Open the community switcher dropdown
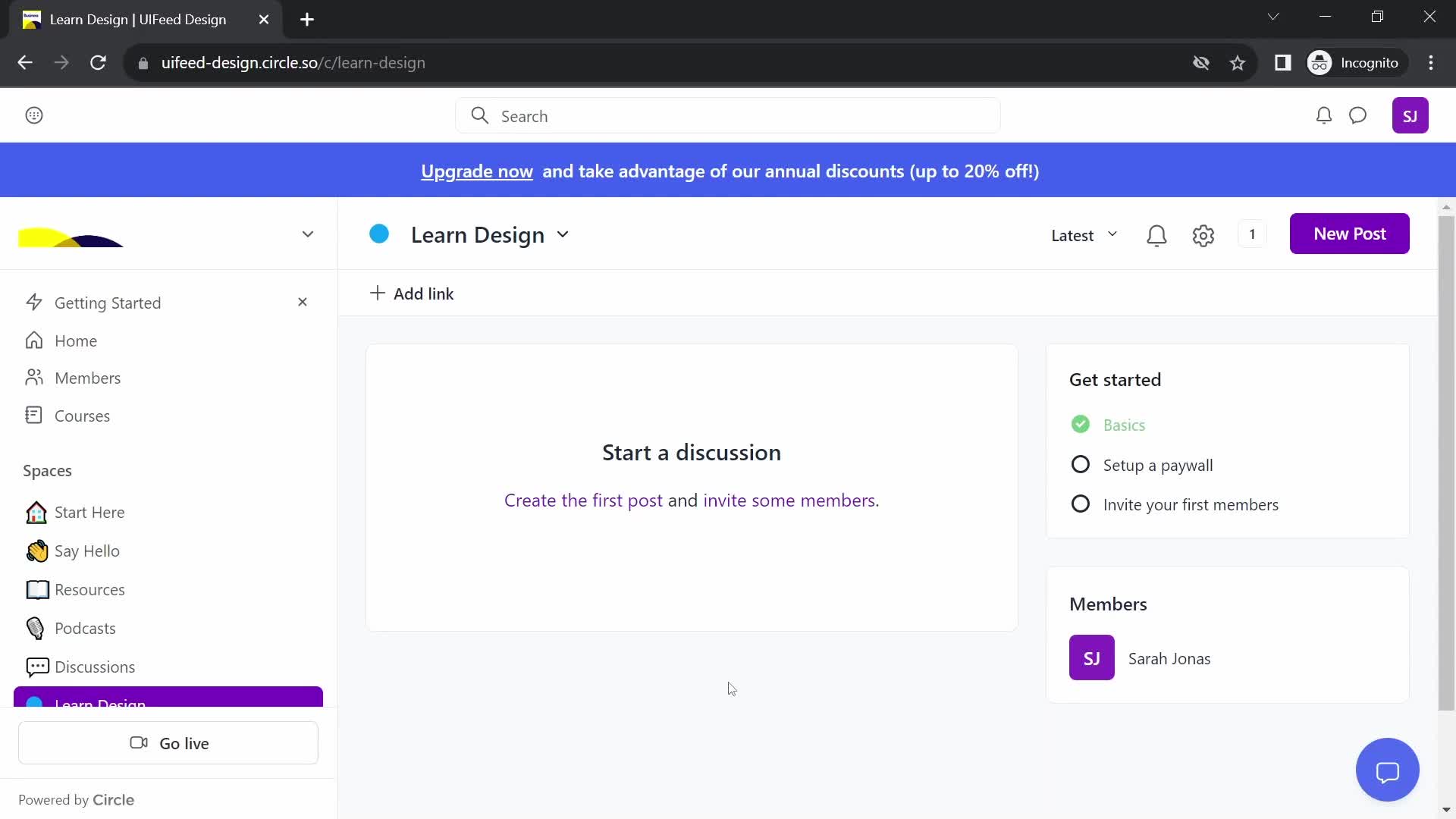Viewport: 1456px width, 819px height. point(308,233)
